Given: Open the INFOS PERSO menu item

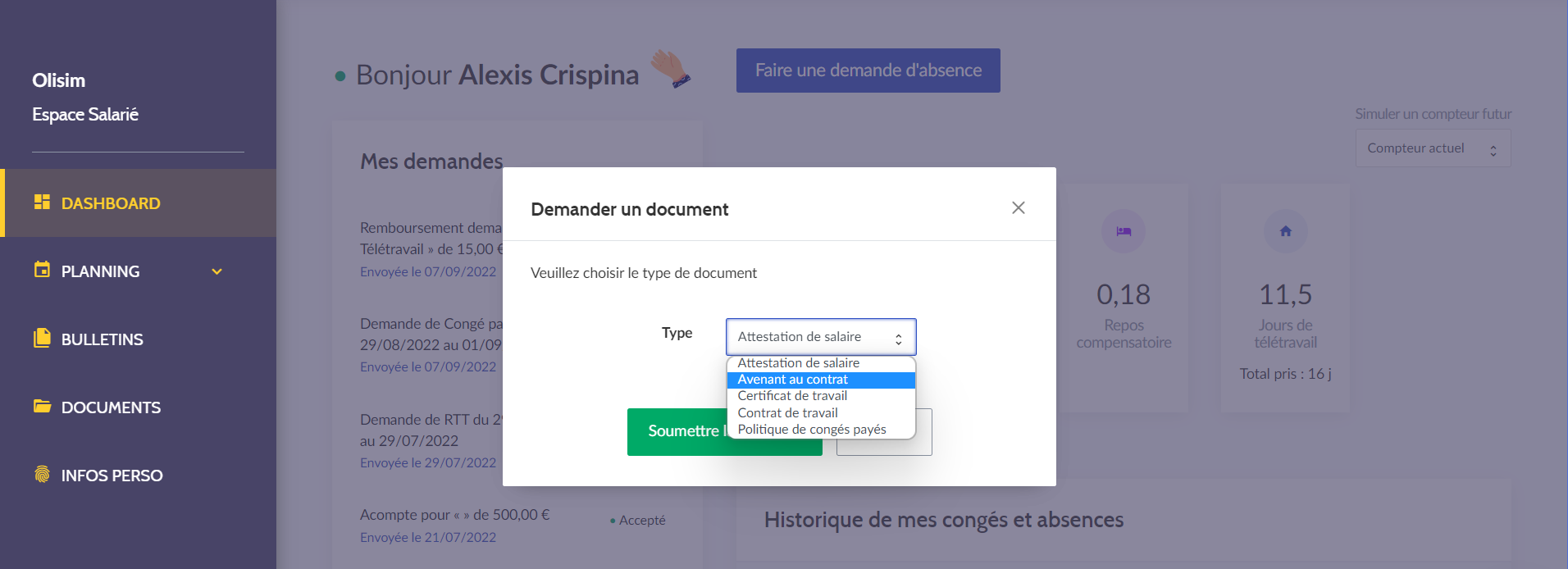Looking at the screenshot, I should 138,476.
